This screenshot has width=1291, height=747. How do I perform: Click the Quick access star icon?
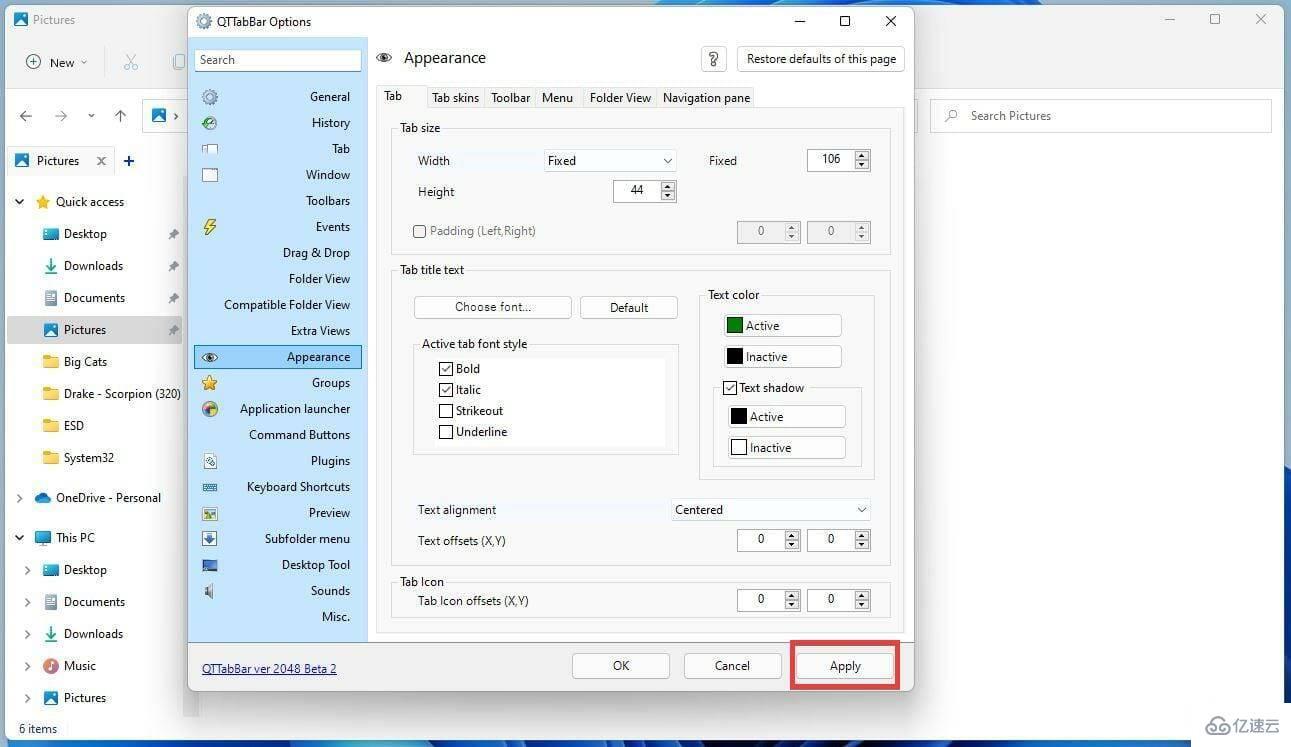(x=43, y=202)
